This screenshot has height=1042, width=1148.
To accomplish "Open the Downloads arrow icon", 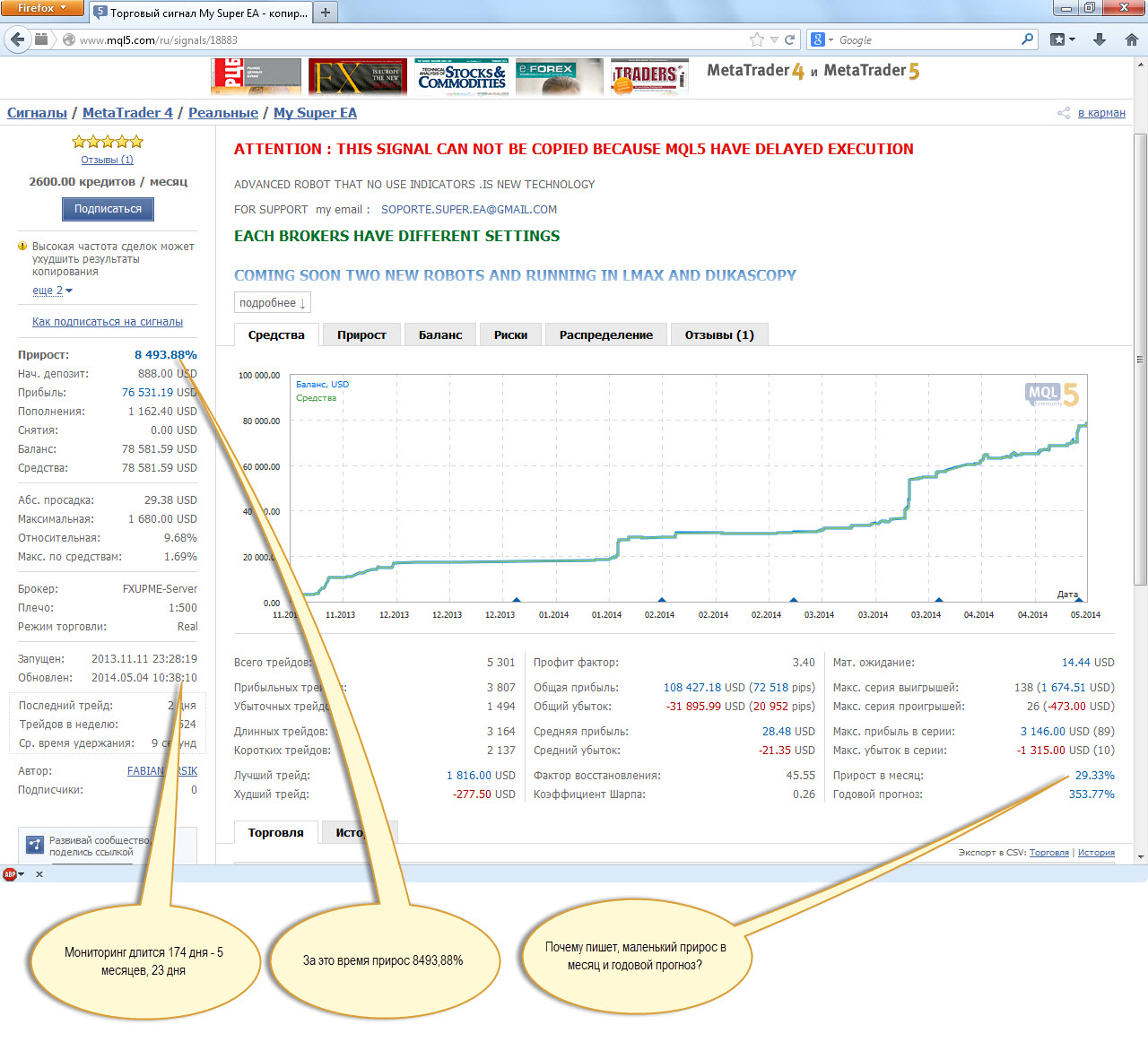I will point(1100,39).
